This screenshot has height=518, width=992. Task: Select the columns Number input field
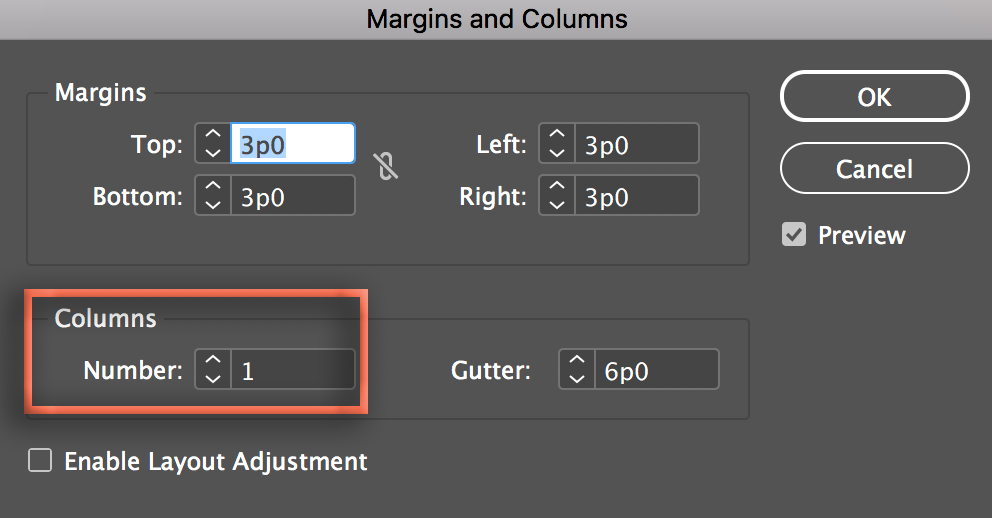click(292, 370)
